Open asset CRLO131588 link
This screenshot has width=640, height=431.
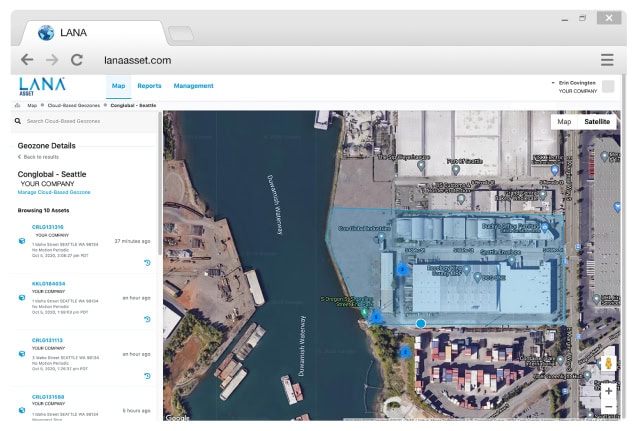click(x=48, y=397)
